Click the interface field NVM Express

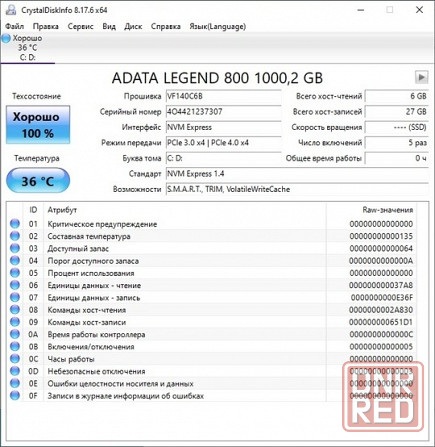(224, 127)
